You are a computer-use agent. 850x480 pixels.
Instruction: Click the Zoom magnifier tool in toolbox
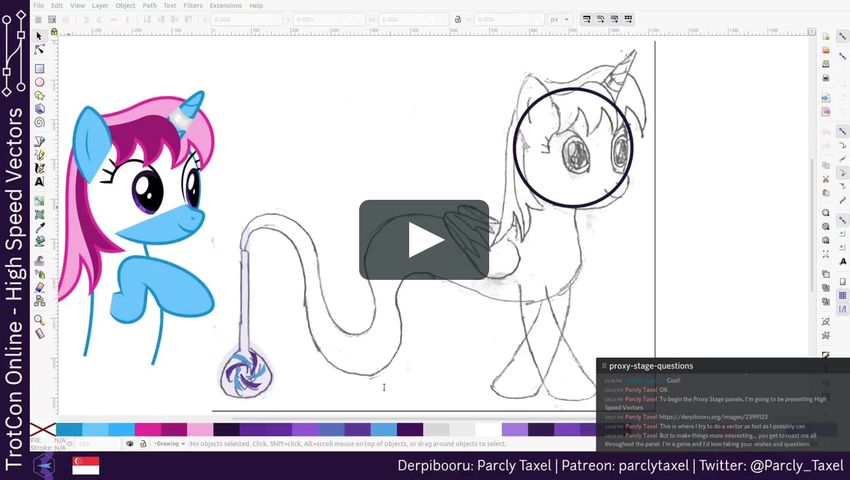39,320
